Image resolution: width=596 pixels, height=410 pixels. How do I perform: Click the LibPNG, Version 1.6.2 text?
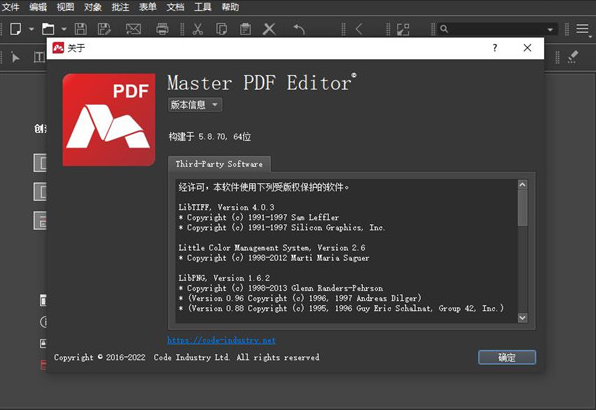click(x=224, y=278)
